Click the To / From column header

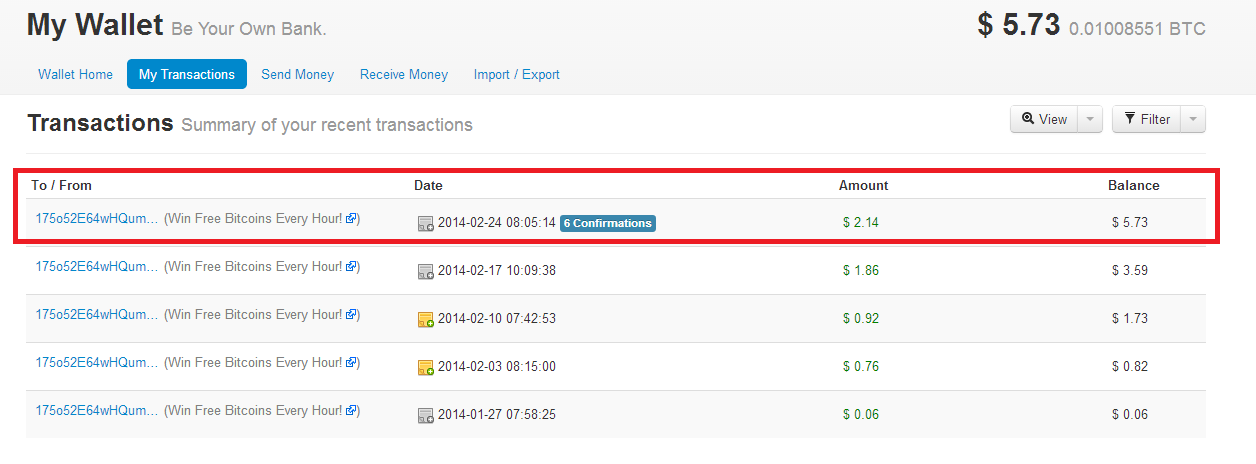tap(62, 185)
